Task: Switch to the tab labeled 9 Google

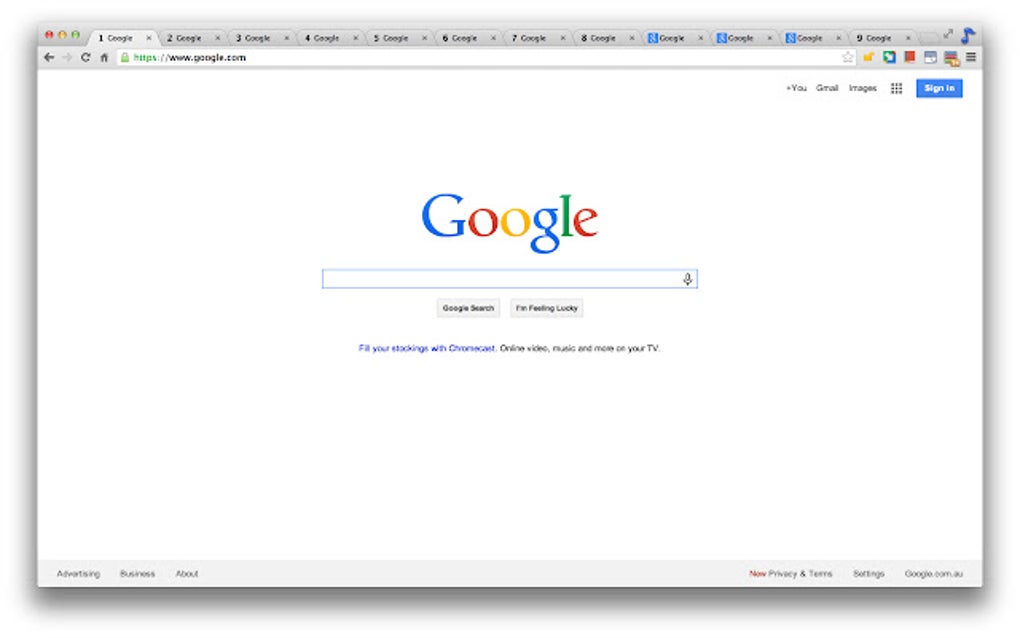Action: [x=878, y=36]
